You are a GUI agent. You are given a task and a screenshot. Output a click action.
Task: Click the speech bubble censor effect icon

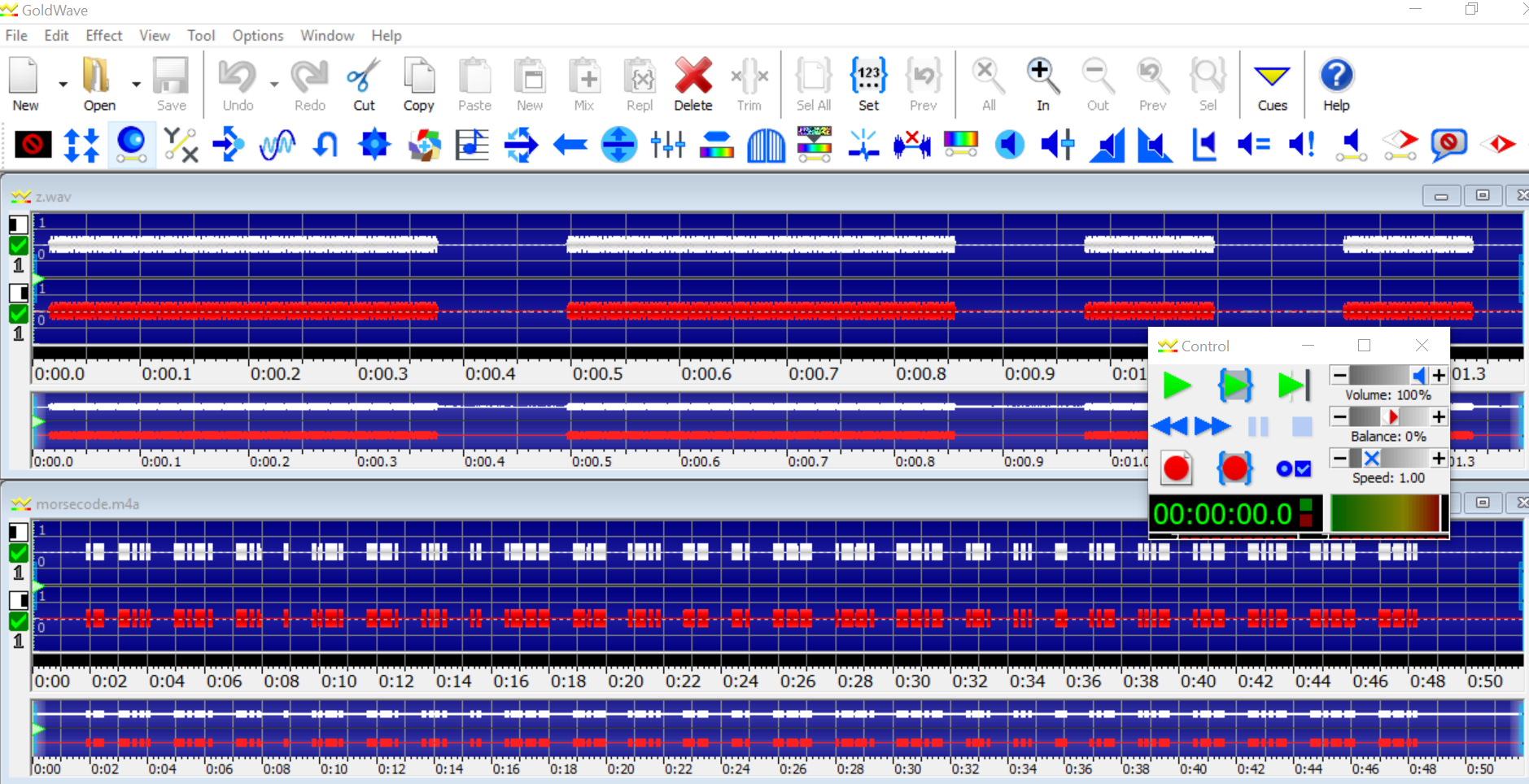click(x=1448, y=145)
